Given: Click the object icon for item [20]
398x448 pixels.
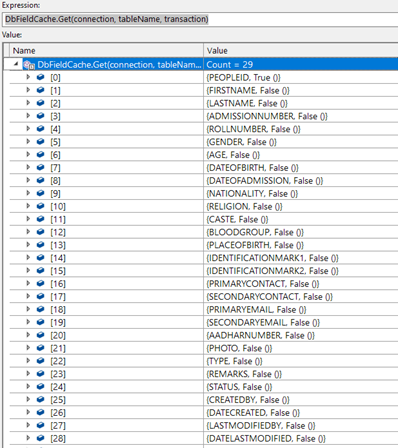Looking at the screenshot, I should (x=40, y=335).
